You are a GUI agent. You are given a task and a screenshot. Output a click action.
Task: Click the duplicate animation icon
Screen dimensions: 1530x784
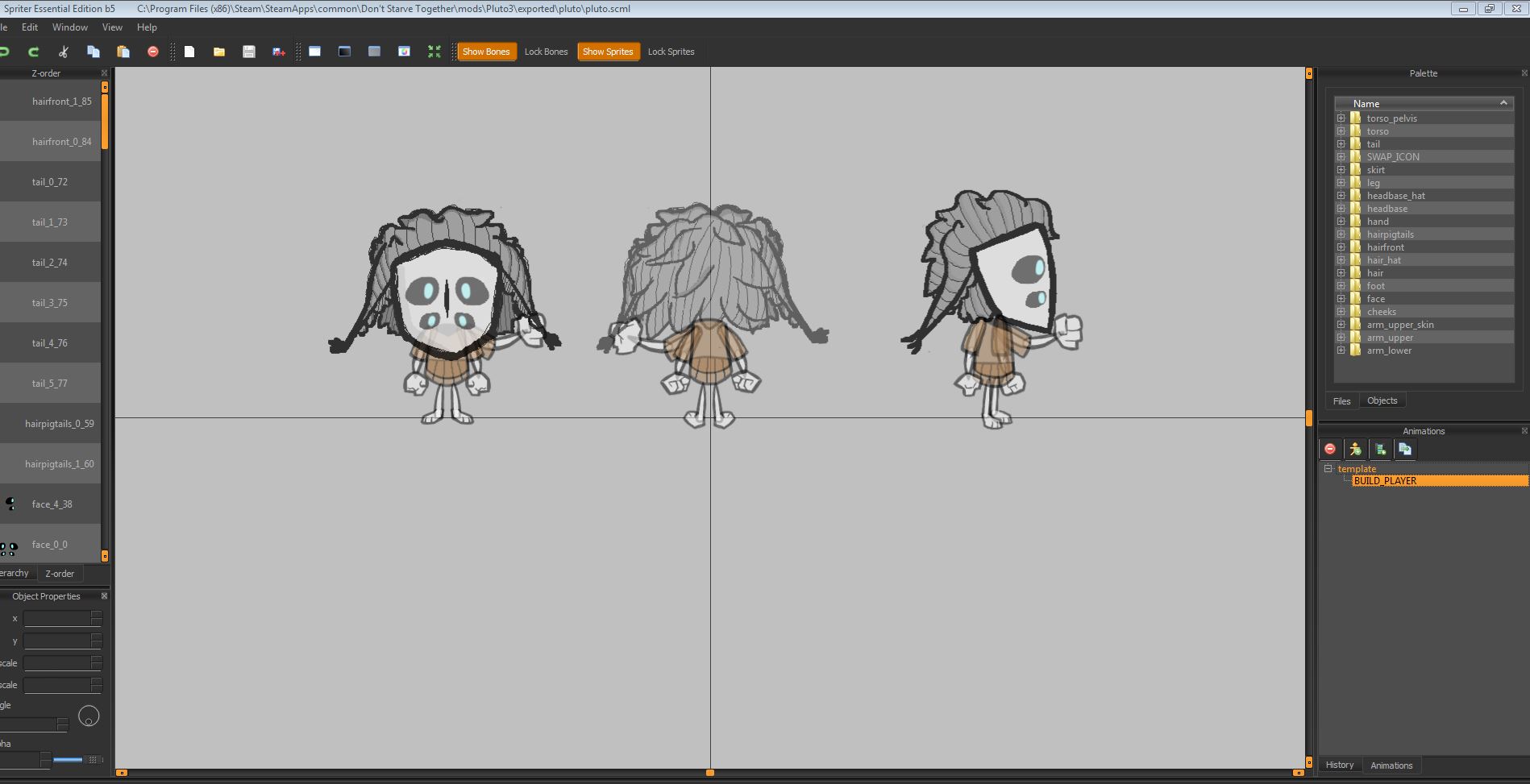coord(1405,449)
